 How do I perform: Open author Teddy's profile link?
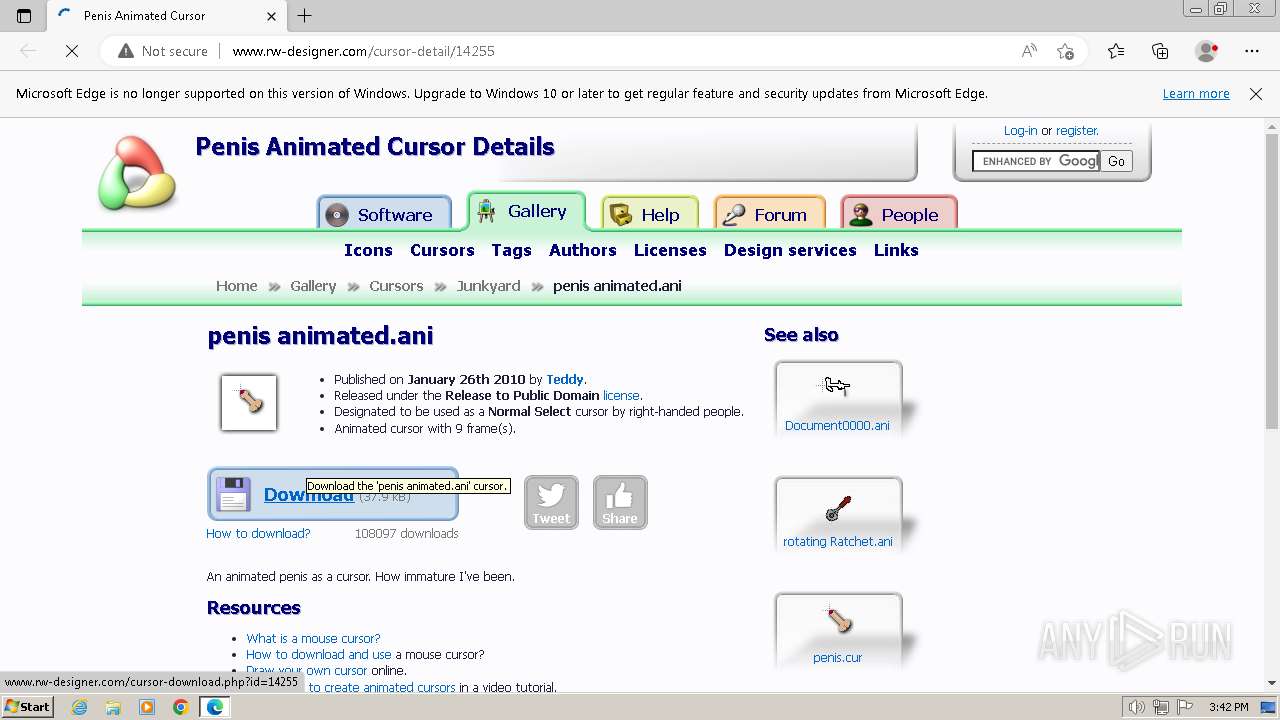point(565,379)
